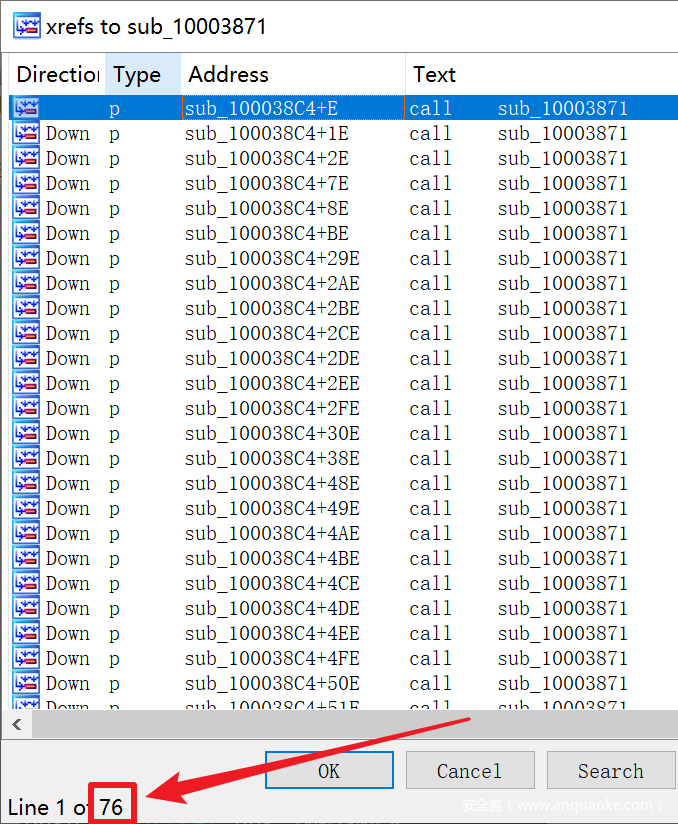This screenshot has width=678, height=824.
Task: Click xref icon for row sub_100038C4+7E
Action: click(27, 183)
